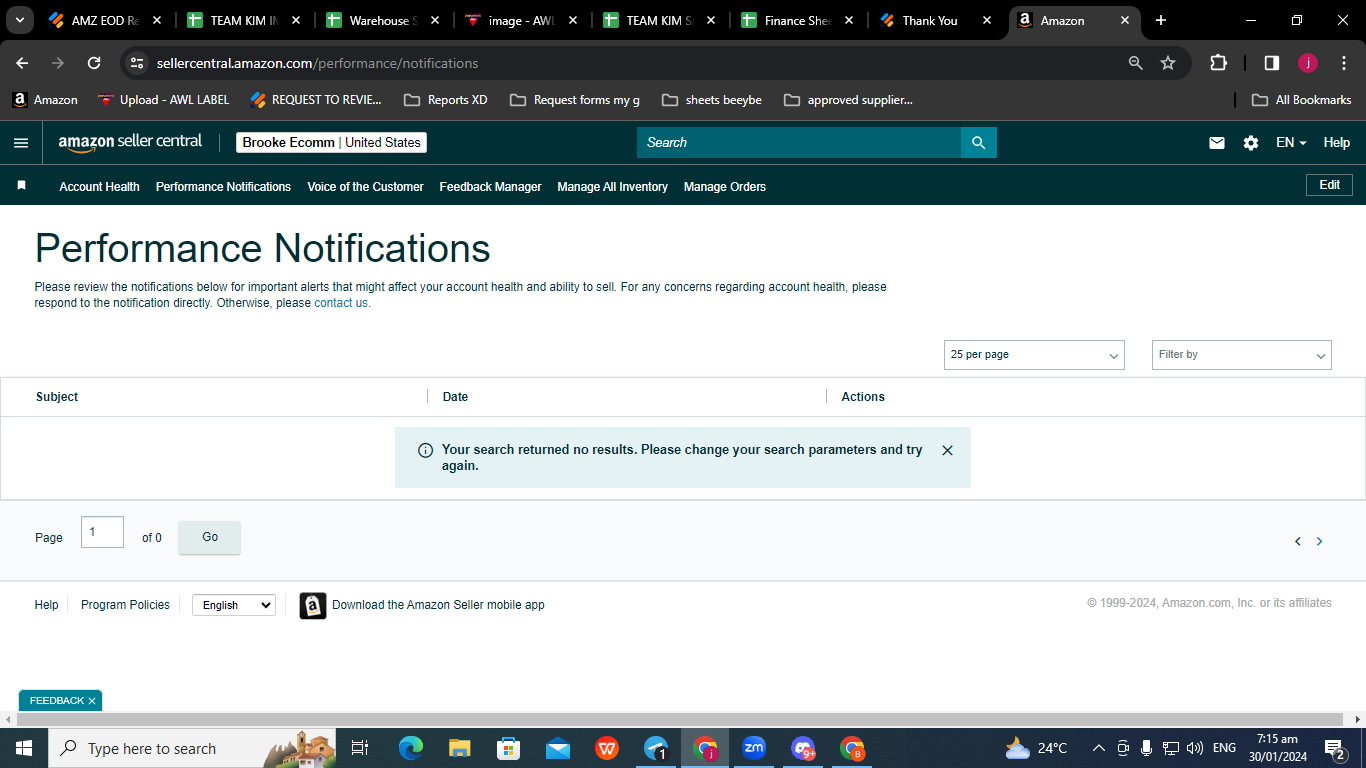
Task: Bookmark this page with the star icon
Action: (1168, 63)
